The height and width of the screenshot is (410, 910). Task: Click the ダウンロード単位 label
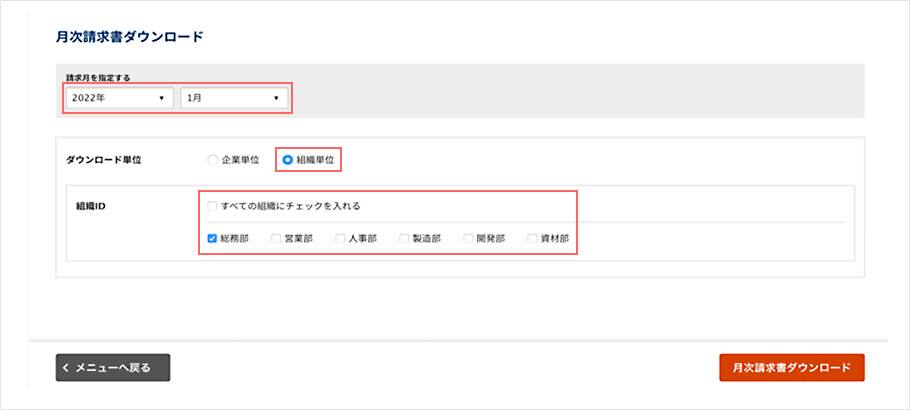[x=104, y=159]
